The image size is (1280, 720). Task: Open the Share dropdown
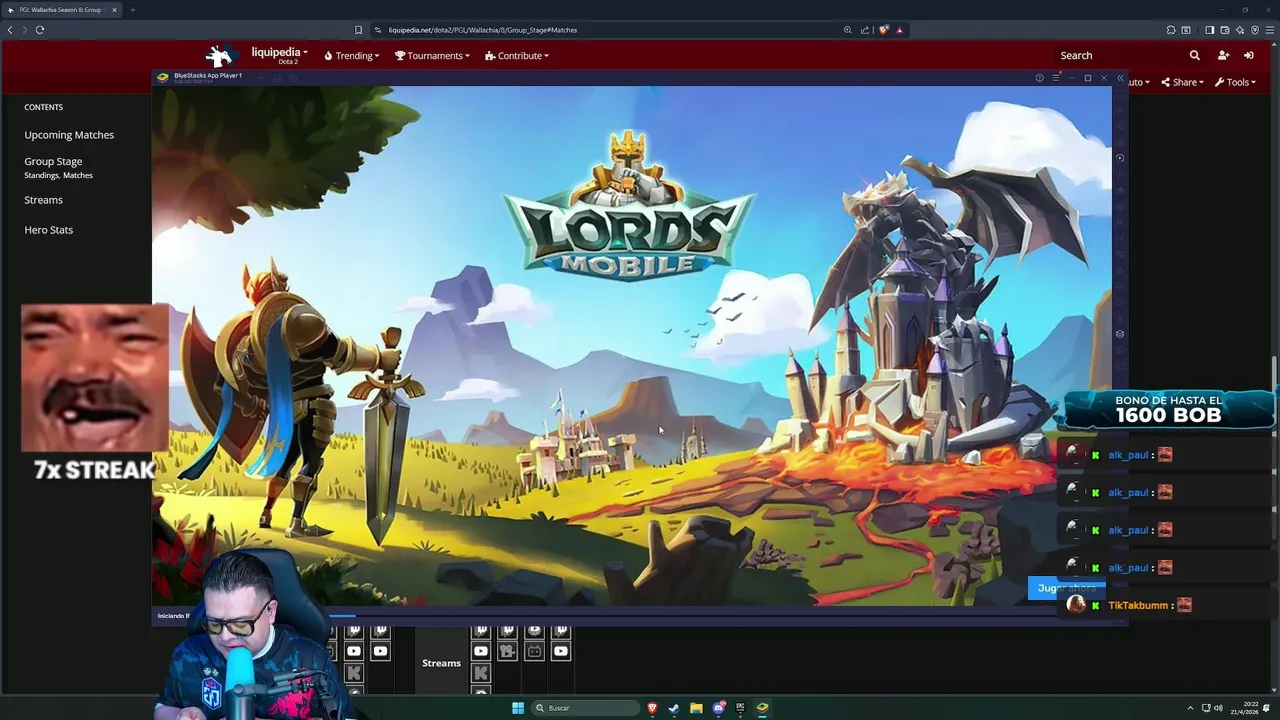[1182, 82]
